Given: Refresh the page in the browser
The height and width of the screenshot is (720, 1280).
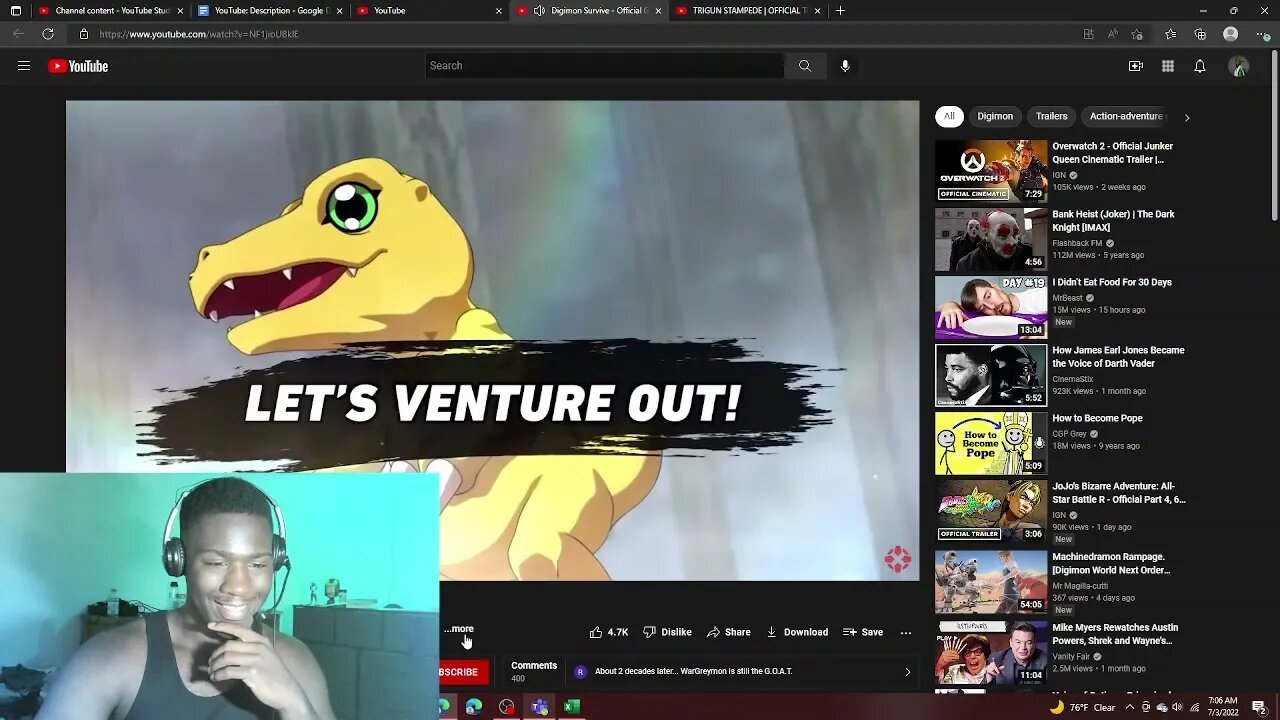Looking at the screenshot, I should (48, 34).
